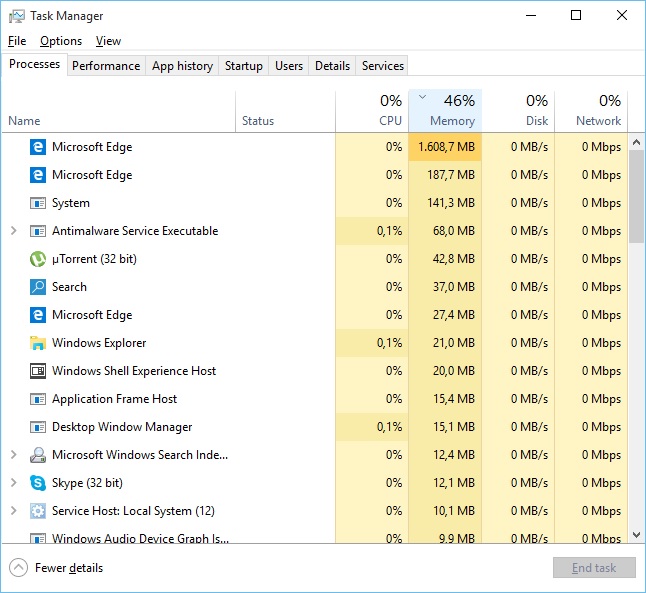Screen dimensions: 646x593
Task: Click the Microsoft Windows Search Indexer icon
Action: (x=38, y=455)
